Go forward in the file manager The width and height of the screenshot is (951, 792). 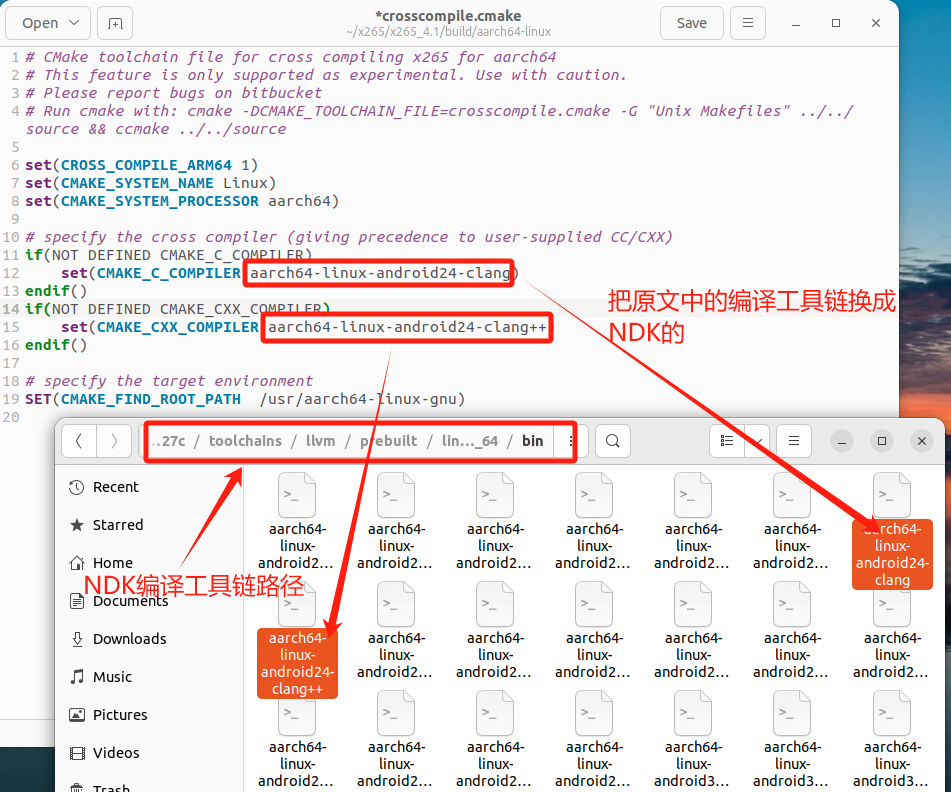[x=114, y=441]
